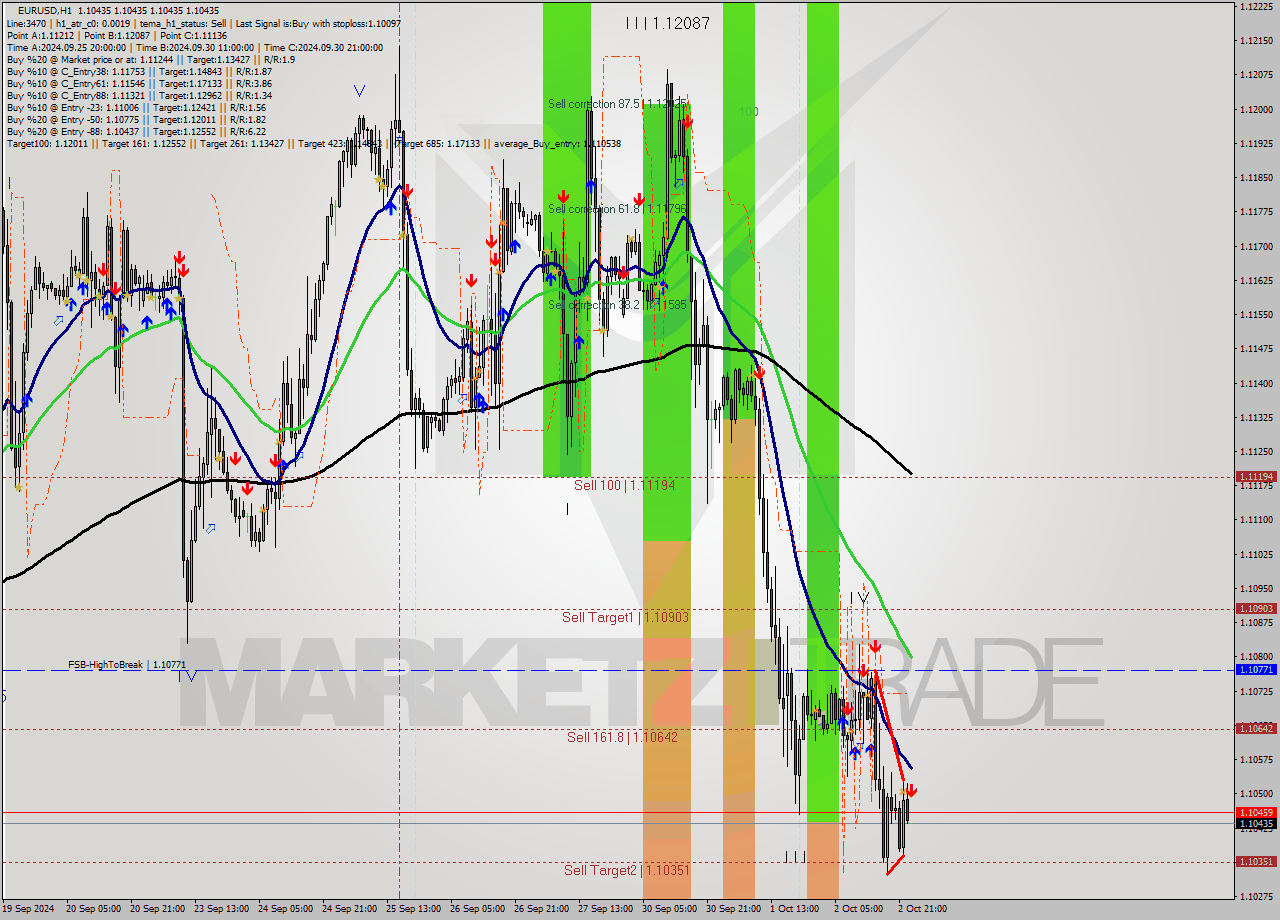Image resolution: width=1280 pixels, height=920 pixels.
Task: Click the 'Sell Target1 | 1.10903' label
Action: click(625, 617)
